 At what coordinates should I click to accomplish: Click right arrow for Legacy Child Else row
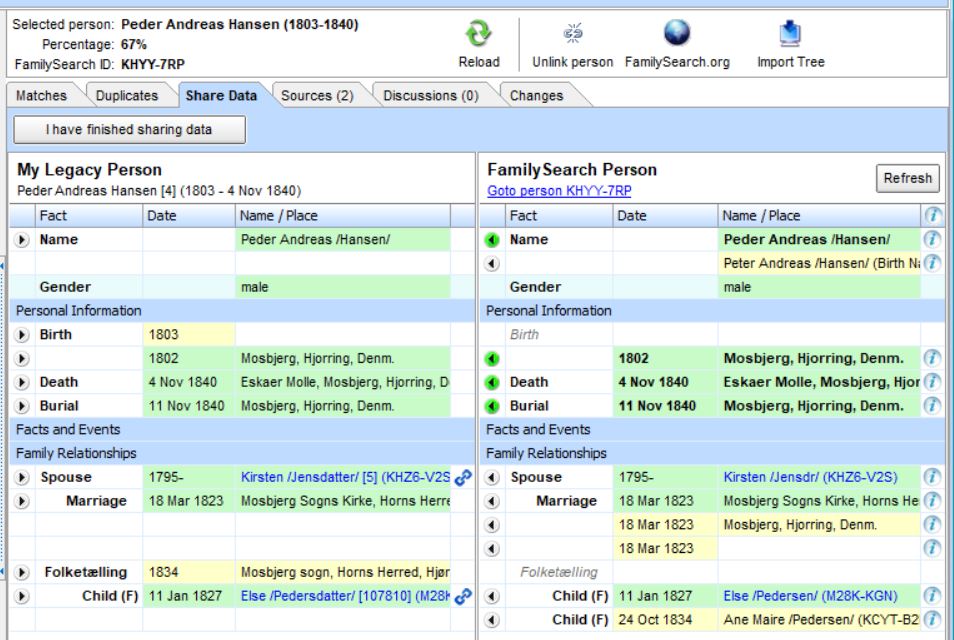click(x=22, y=596)
